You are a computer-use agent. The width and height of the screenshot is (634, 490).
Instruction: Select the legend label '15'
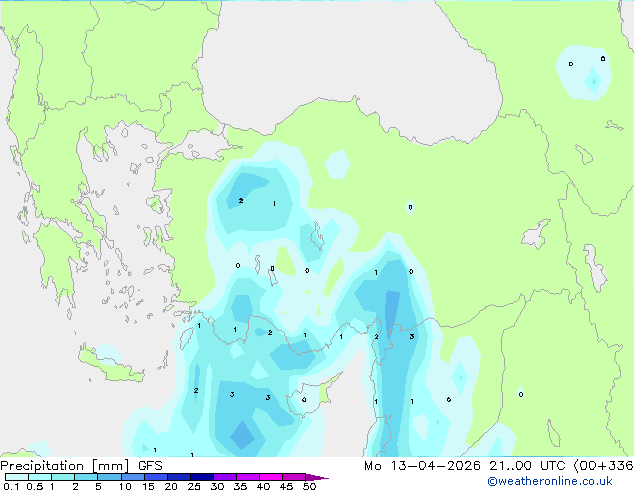click(x=148, y=486)
